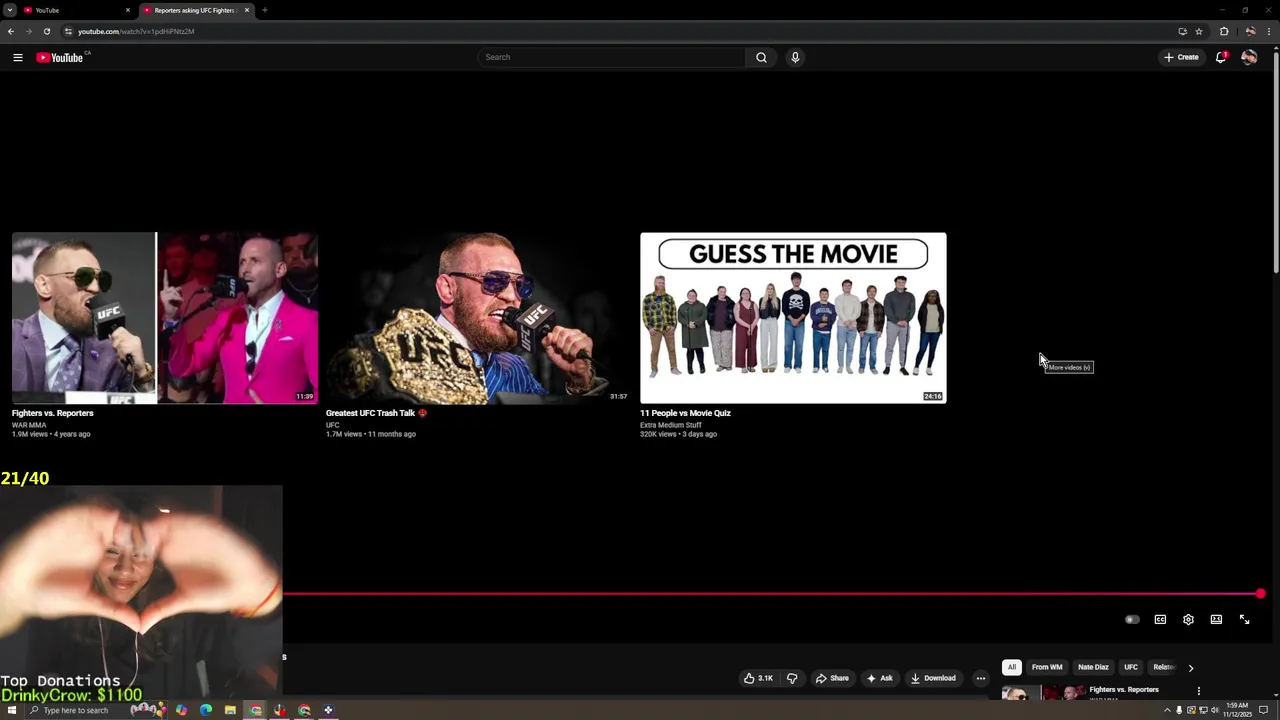Open the browser extensions puzzle icon
This screenshot has height=720, width=1280.
[1224, 31]
